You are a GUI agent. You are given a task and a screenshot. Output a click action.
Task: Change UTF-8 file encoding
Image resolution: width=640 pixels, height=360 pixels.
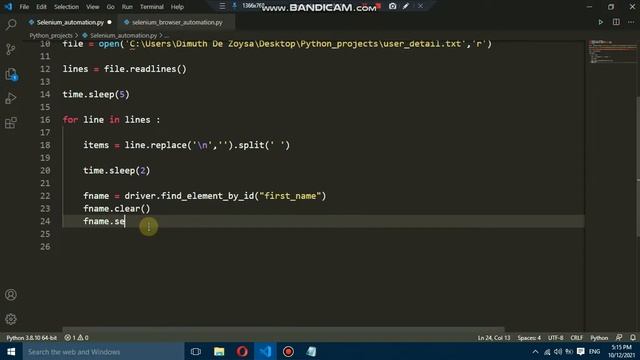[x=556, y=338]
